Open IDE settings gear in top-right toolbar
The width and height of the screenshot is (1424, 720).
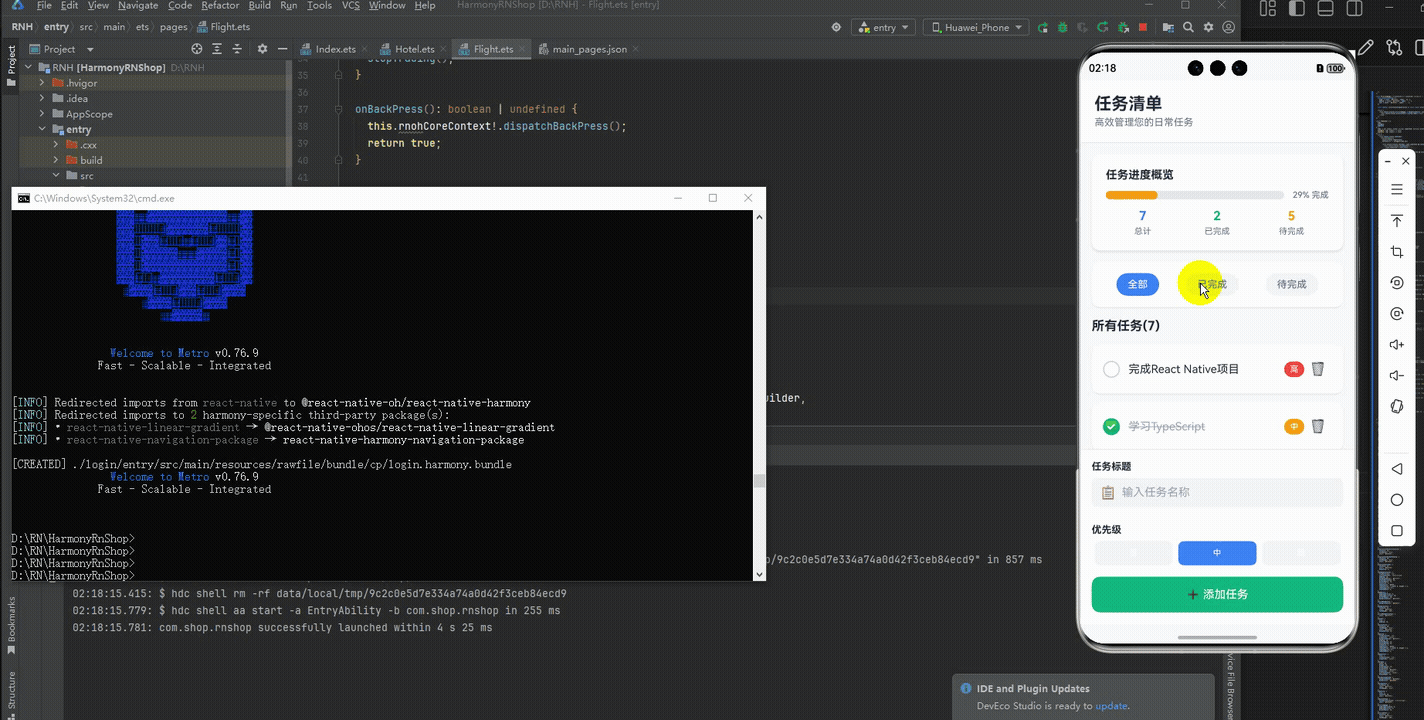(1208, 27)
